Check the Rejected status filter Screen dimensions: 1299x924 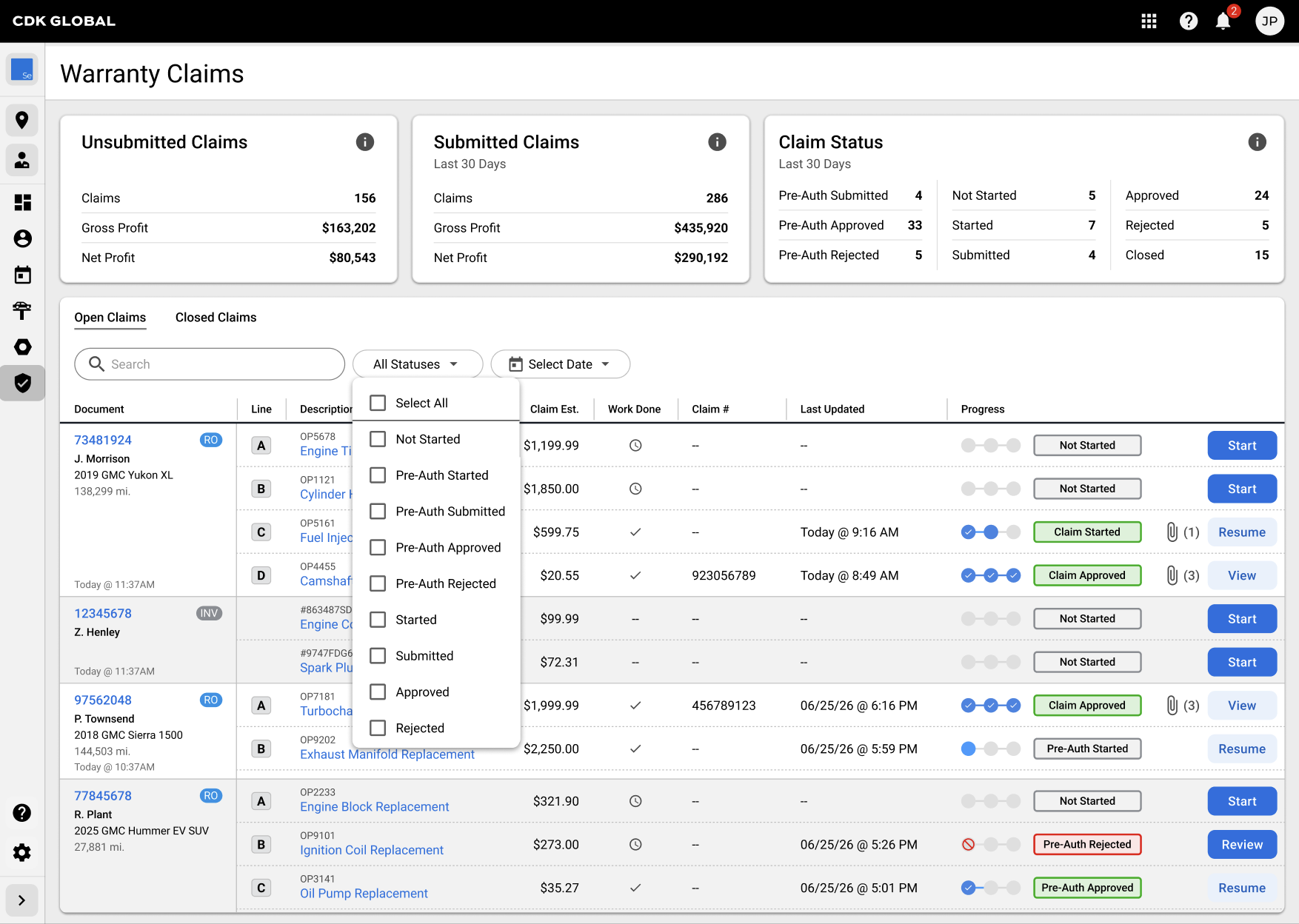point(378,728)
